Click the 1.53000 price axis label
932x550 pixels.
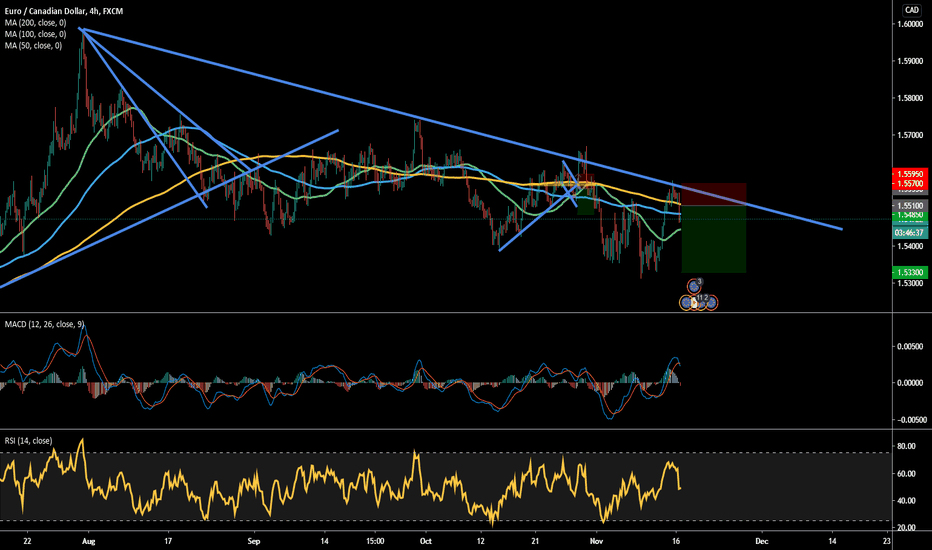click(910, 283)
